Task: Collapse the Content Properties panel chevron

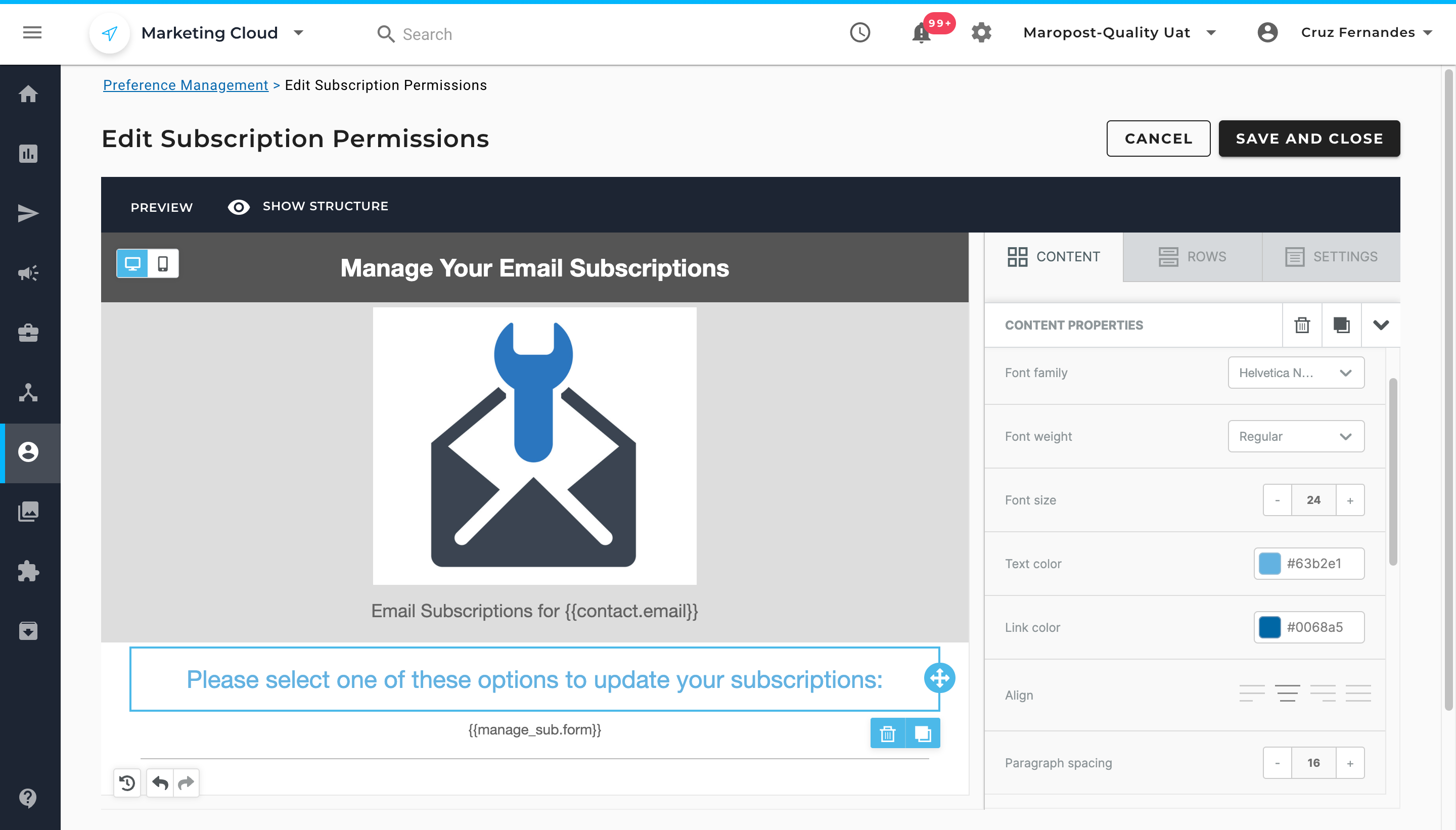Action: 1380,325
